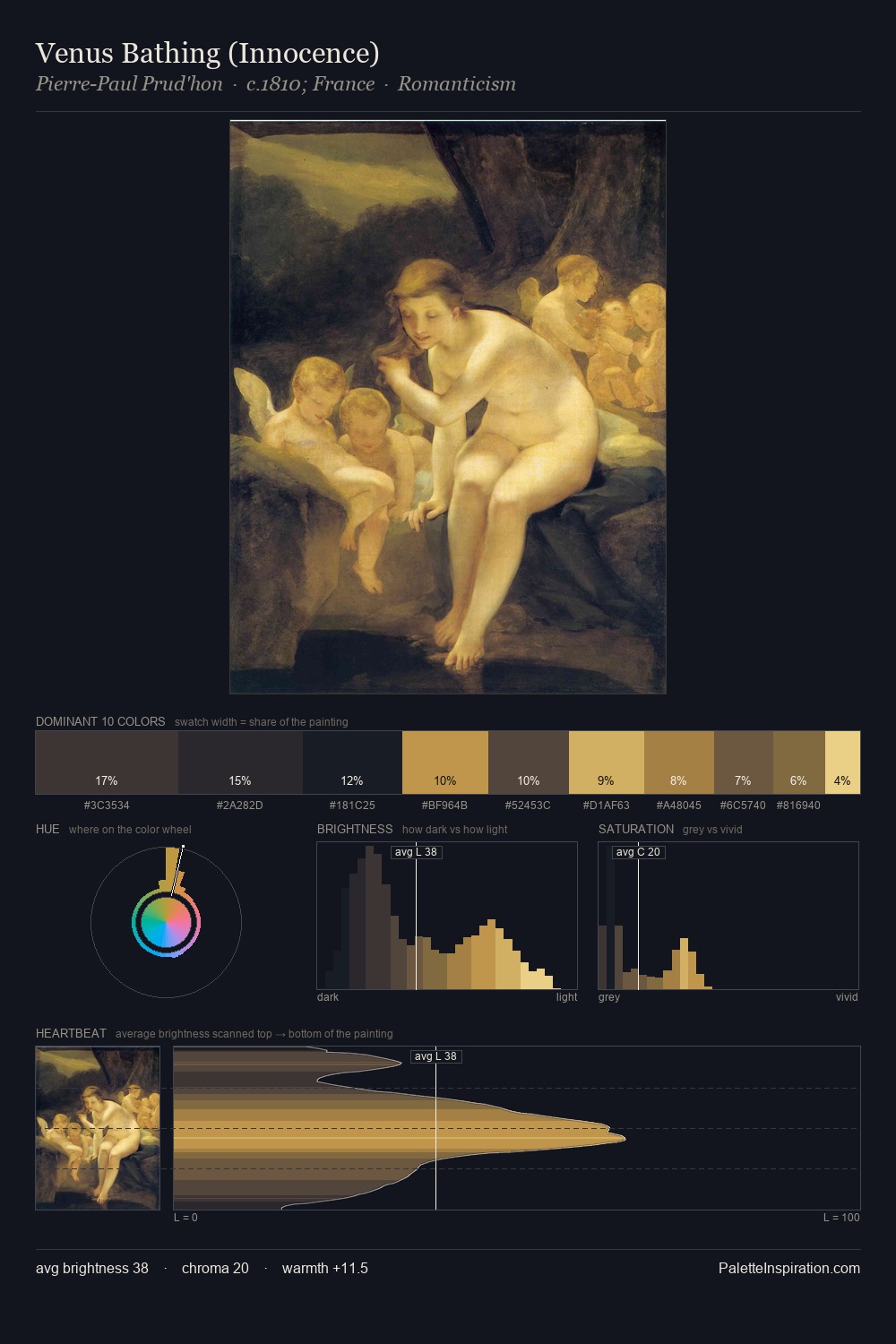Click the 17% swatch colored #3C3534
896x1344 pixels.
pos(107,762)
